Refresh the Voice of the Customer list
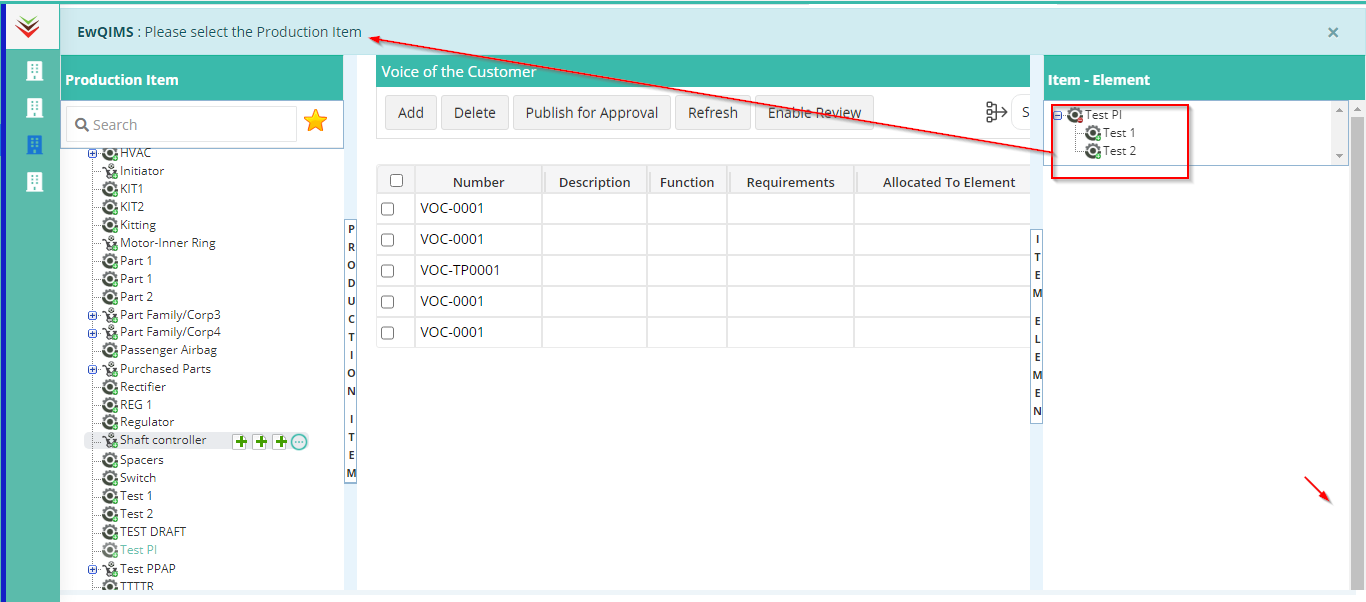The height and width of the screenshot is (602, 1366). click(713, 113)
